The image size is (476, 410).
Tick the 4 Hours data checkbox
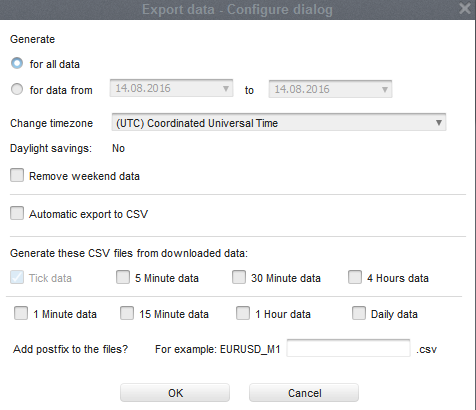(x=355, y=277)
